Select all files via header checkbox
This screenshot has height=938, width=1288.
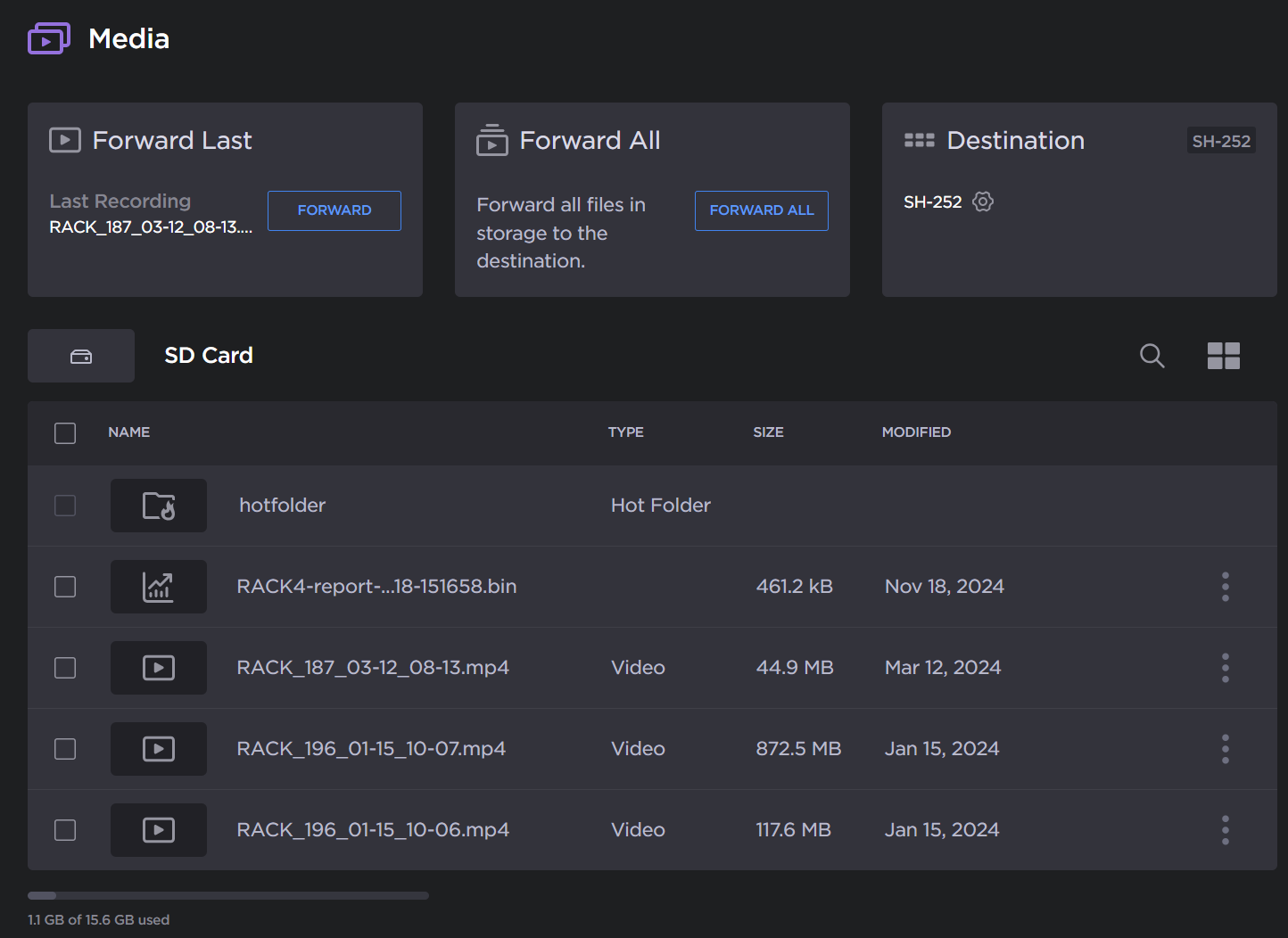(64, 432)
